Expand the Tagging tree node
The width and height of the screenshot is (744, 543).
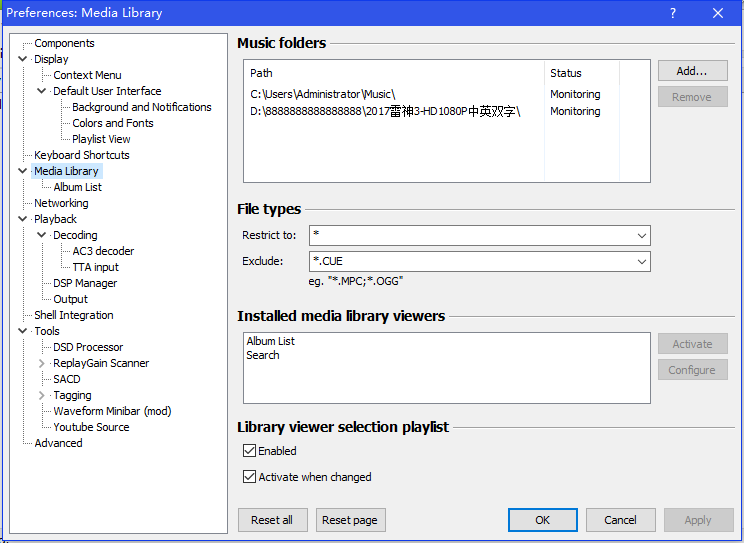(42, 395)
